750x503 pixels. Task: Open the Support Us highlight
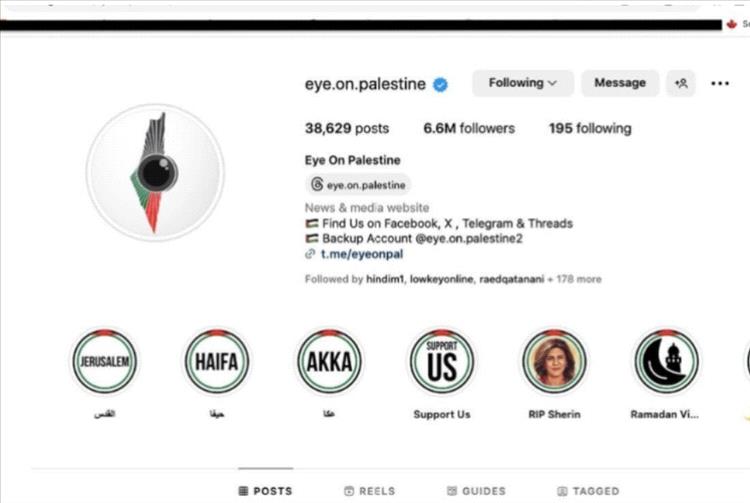tap(442, 361)
